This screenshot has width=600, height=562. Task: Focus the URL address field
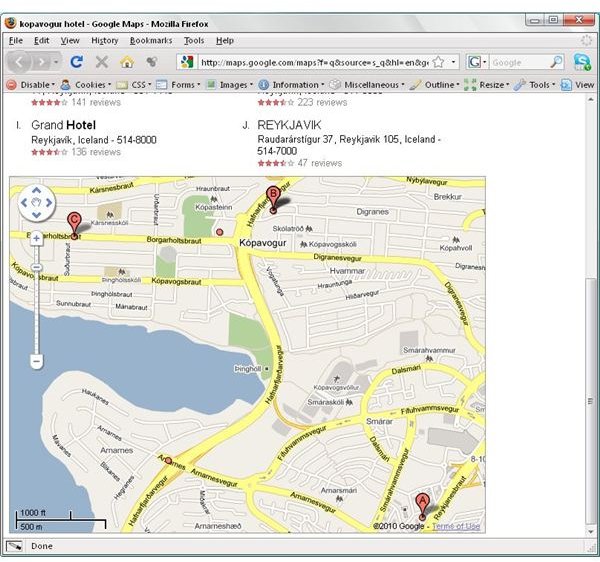[x=315, y=62]
